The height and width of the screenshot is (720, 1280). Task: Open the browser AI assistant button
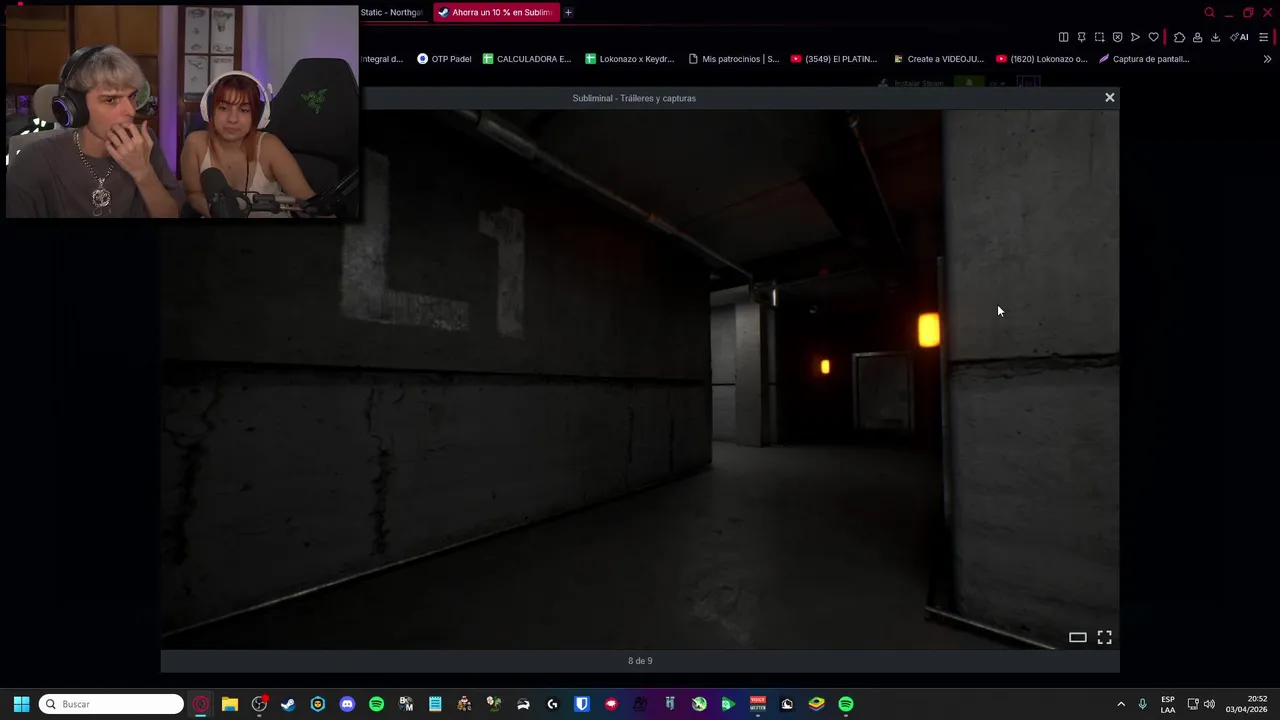[x=1239, y=37]
